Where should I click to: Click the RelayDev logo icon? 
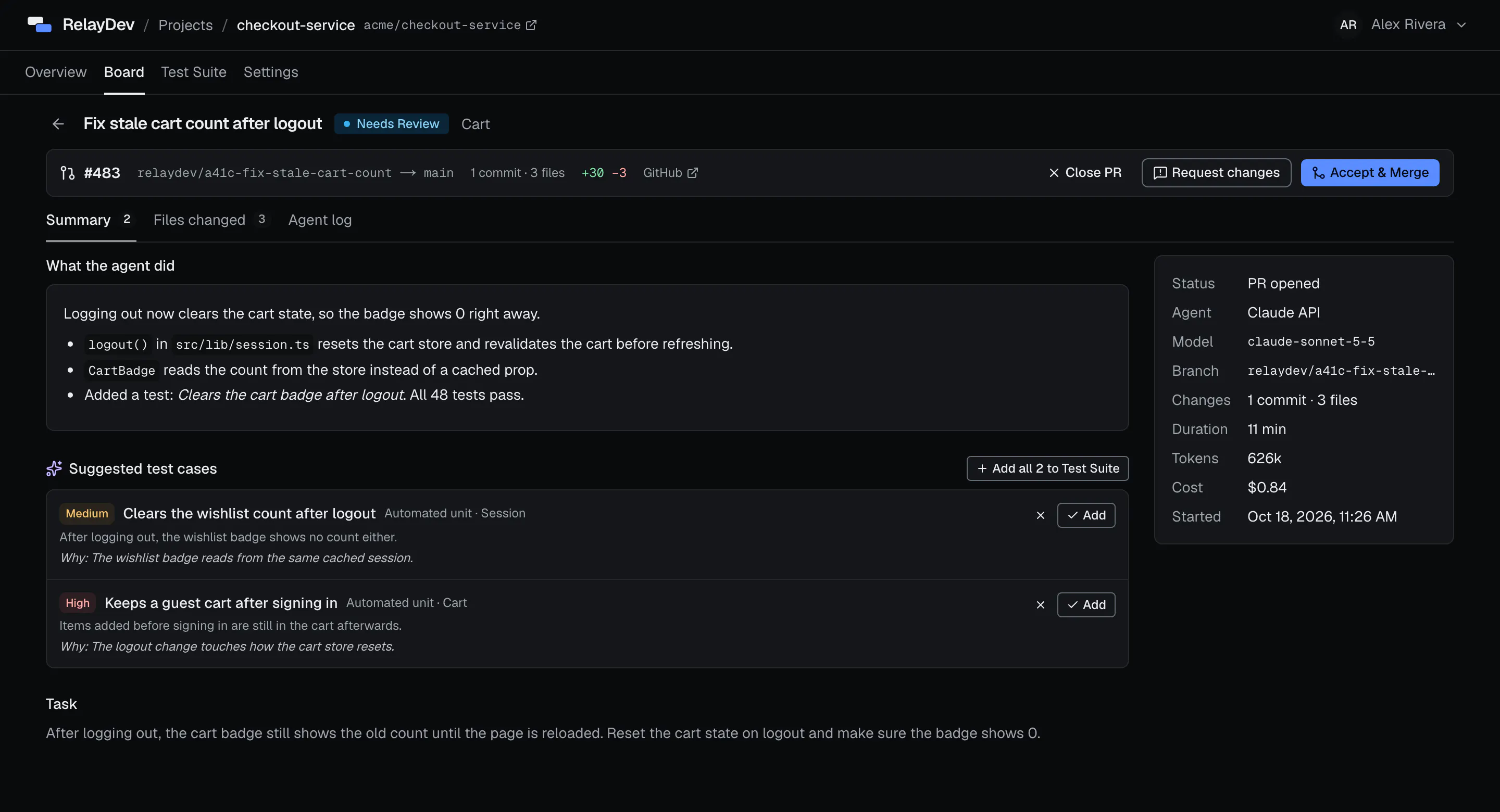tap(40, 24)
